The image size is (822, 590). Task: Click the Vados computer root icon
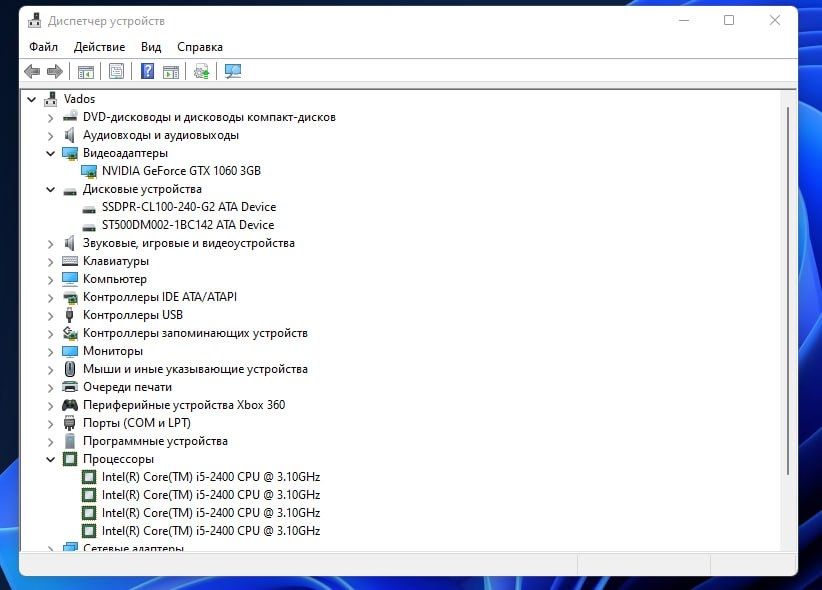pyautogui.click(x=51, y=99)
